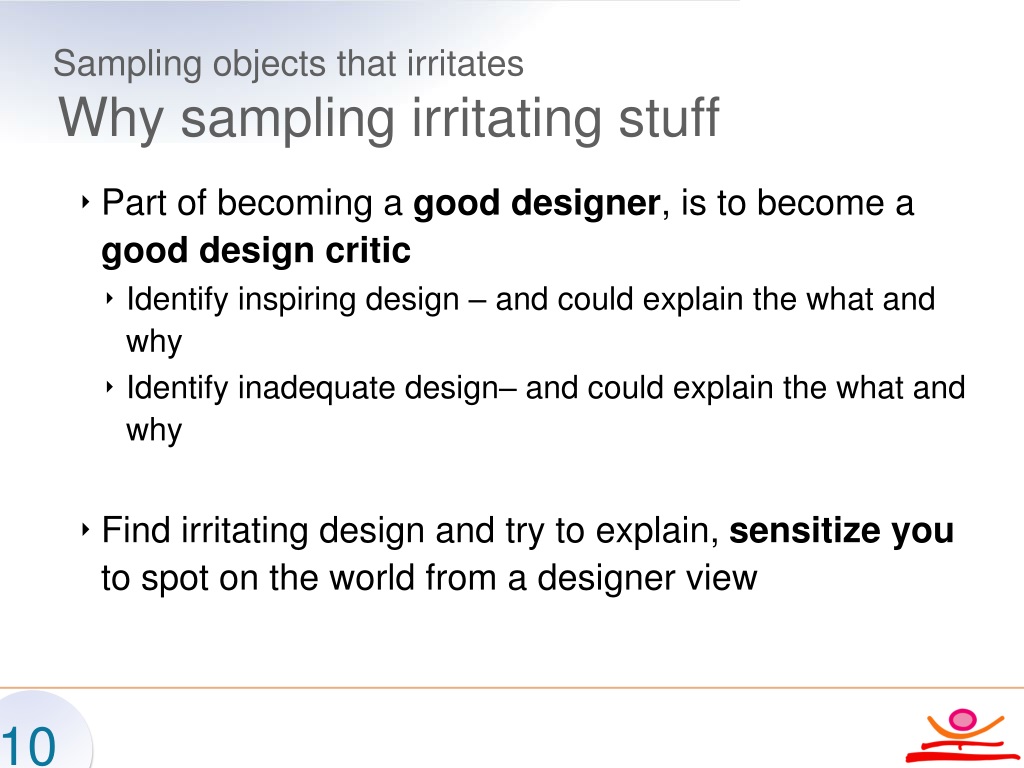This screenshot has height=768, width=1024.
Task: Click the slide number 10
Action: coord(28,747)
